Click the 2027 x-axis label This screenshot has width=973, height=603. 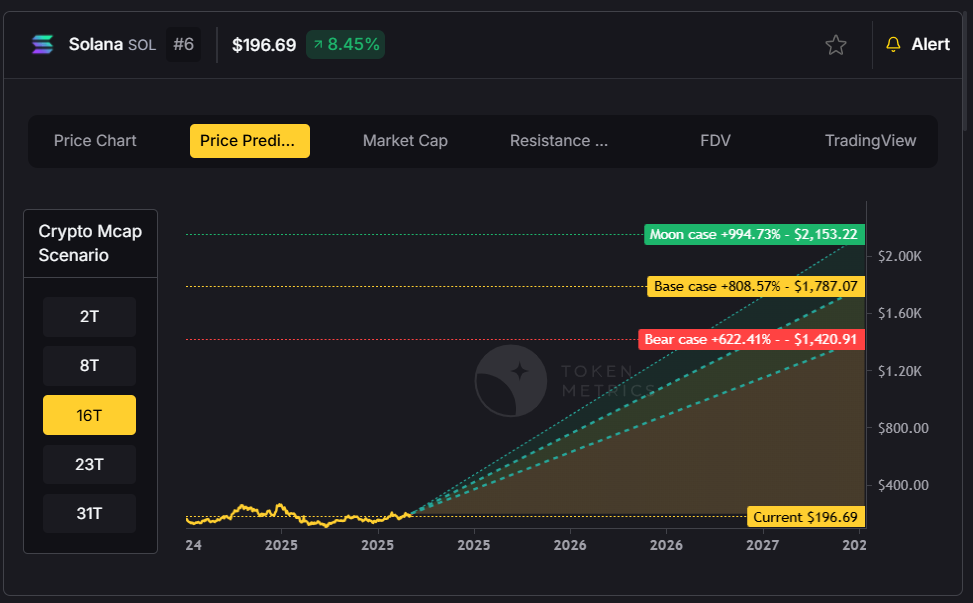762,545
